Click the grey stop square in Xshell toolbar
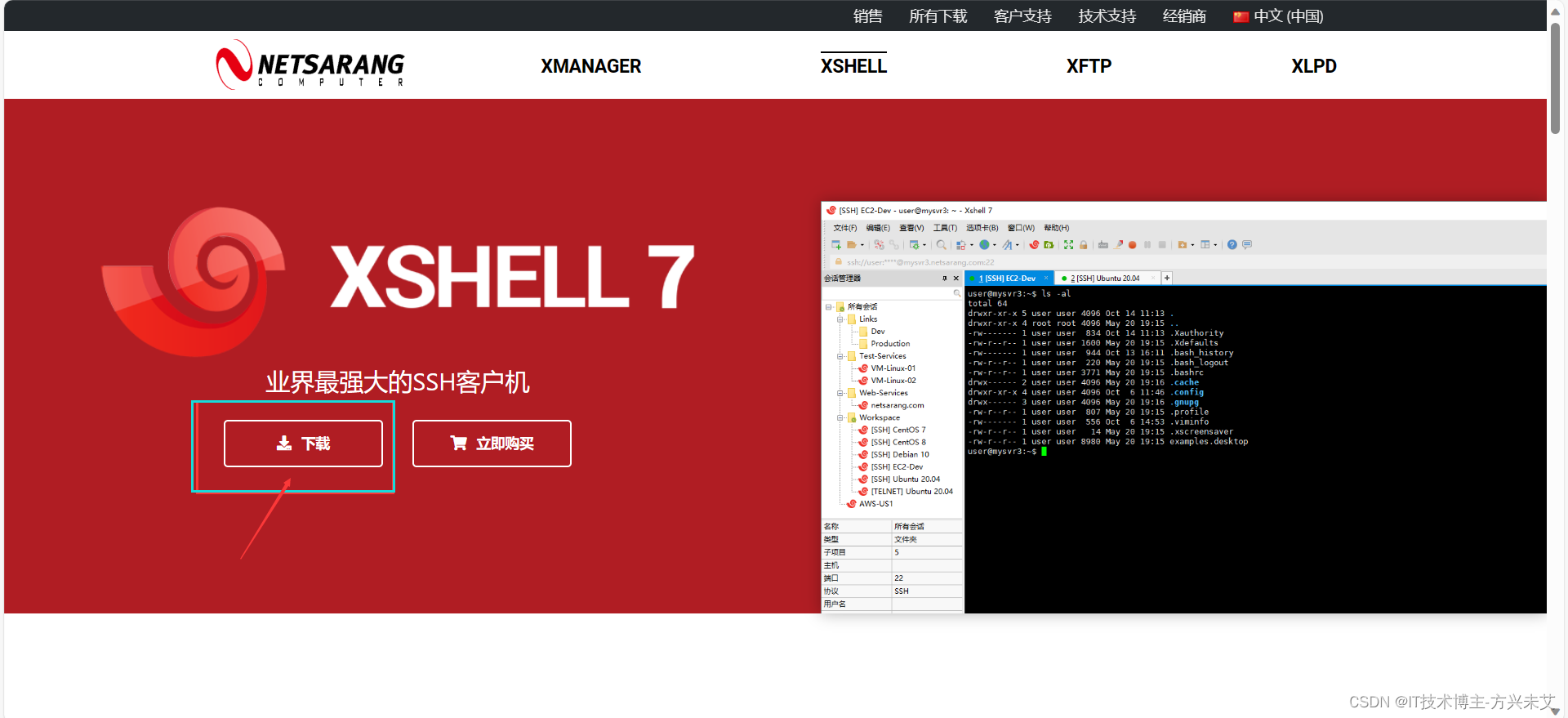The image size is (1568, 718). (1162, 245)
